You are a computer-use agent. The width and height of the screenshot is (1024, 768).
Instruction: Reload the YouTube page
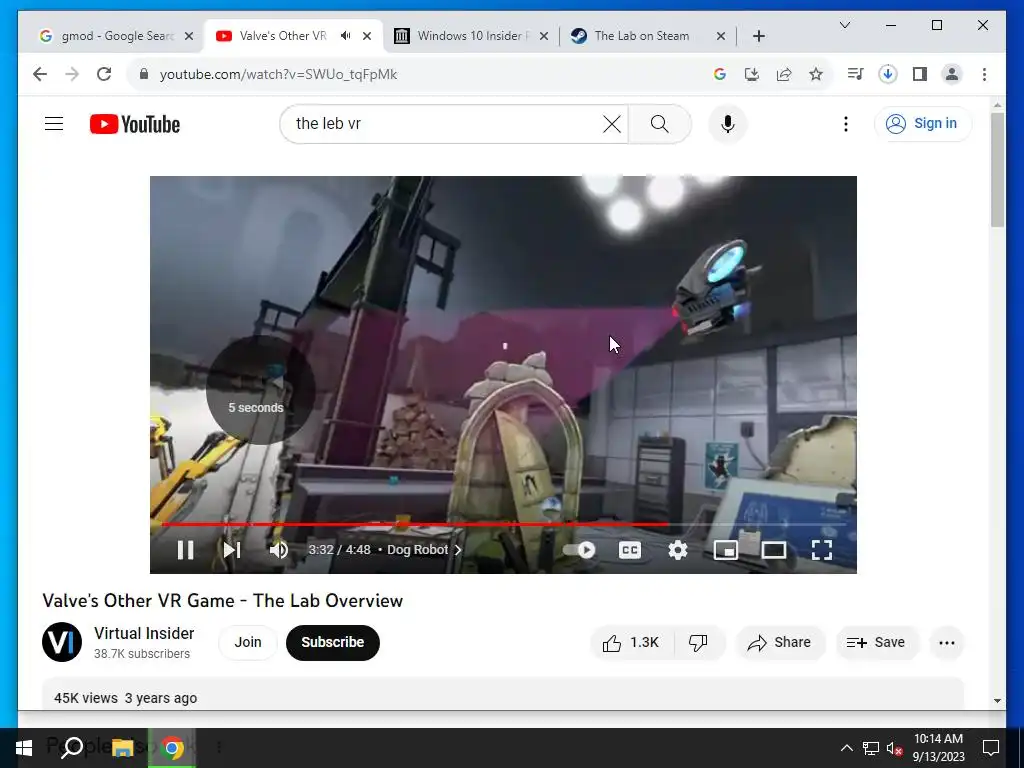104,74
